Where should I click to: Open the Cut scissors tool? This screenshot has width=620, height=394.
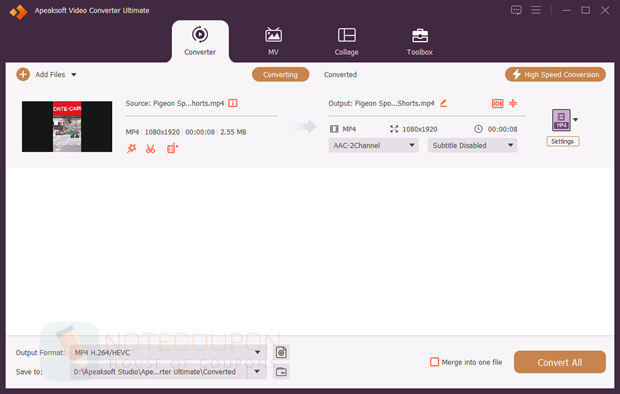coord(150,149)
